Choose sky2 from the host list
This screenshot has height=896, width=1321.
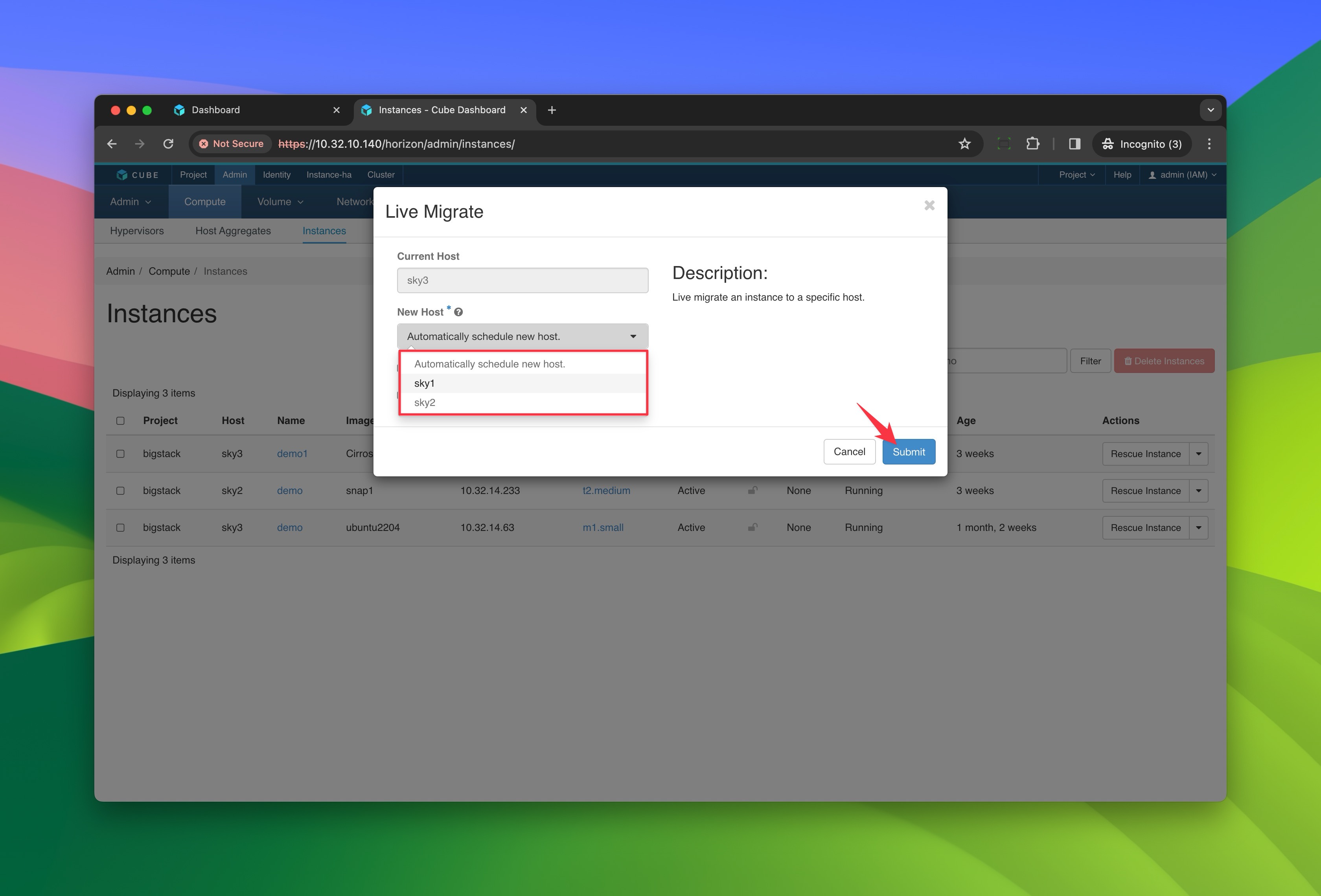(523, 403)
